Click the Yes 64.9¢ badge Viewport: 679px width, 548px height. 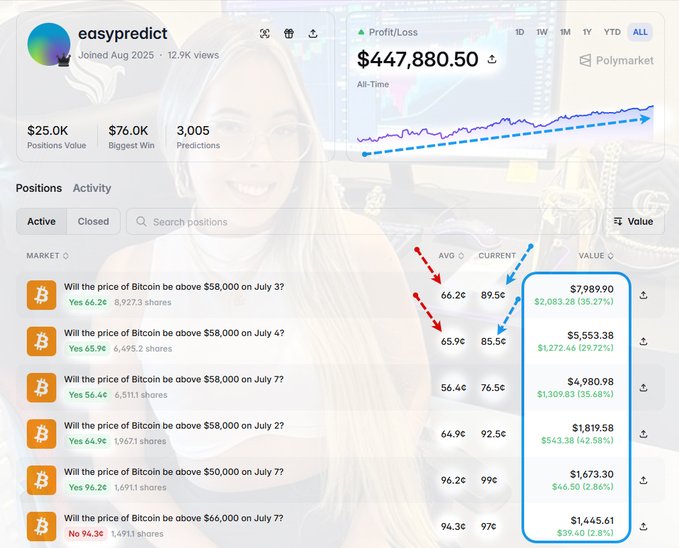87,441
